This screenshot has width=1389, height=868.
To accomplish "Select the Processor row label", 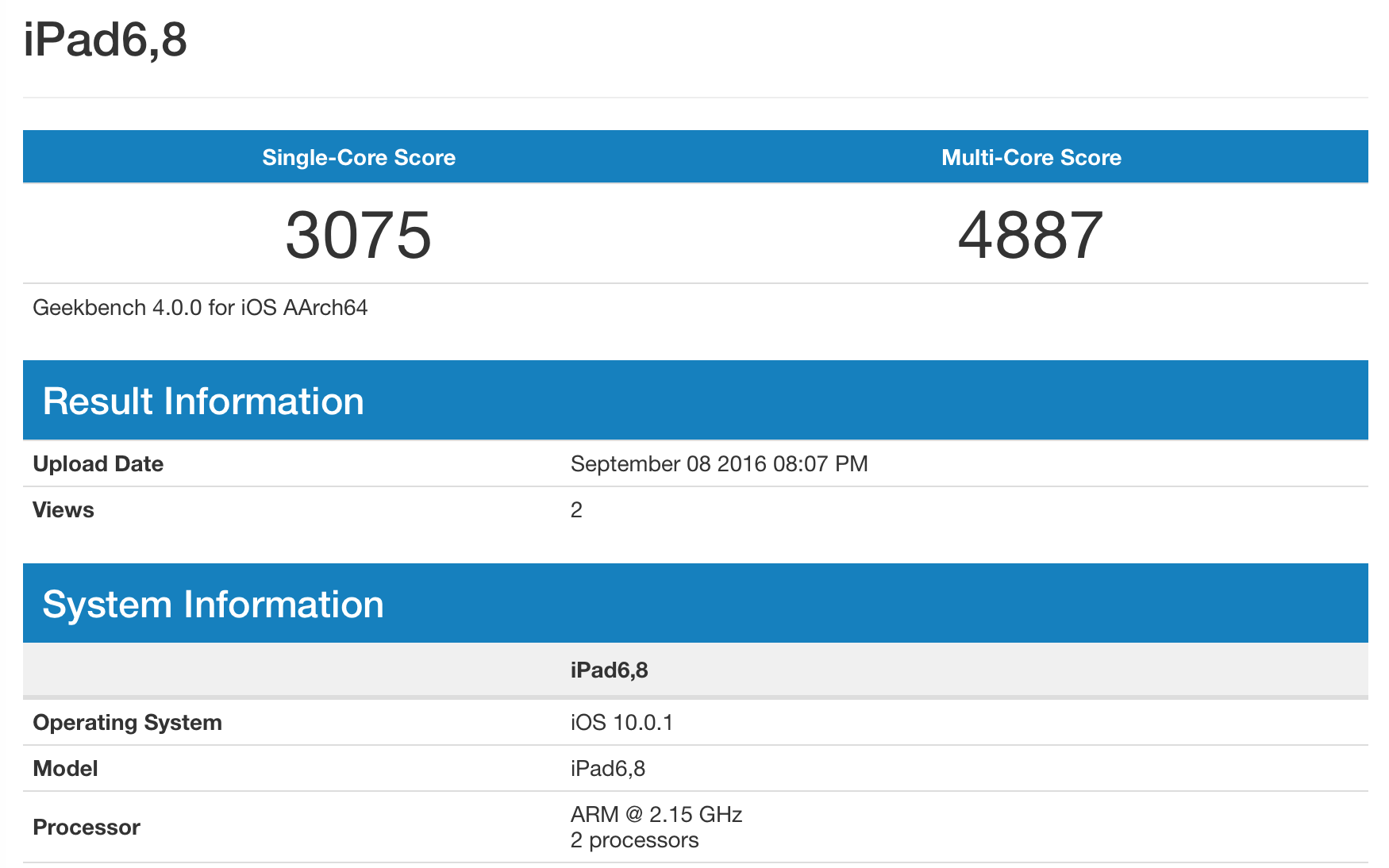I will [x=87, y=827].
